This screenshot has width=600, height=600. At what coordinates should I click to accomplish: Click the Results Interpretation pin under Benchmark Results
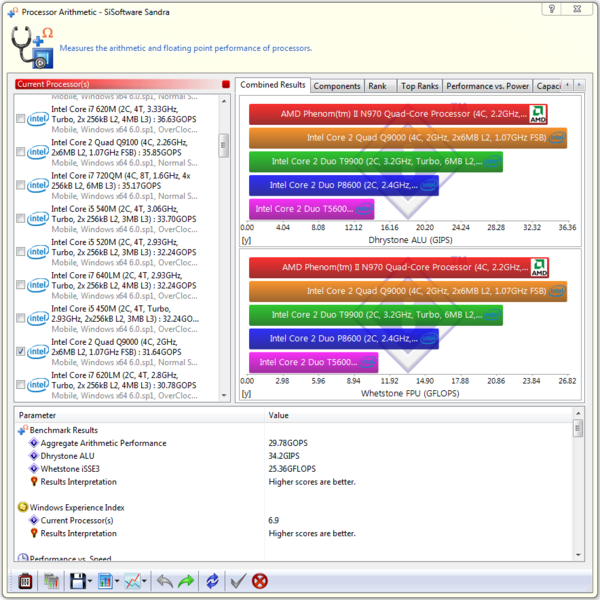(x=34, y=481)
